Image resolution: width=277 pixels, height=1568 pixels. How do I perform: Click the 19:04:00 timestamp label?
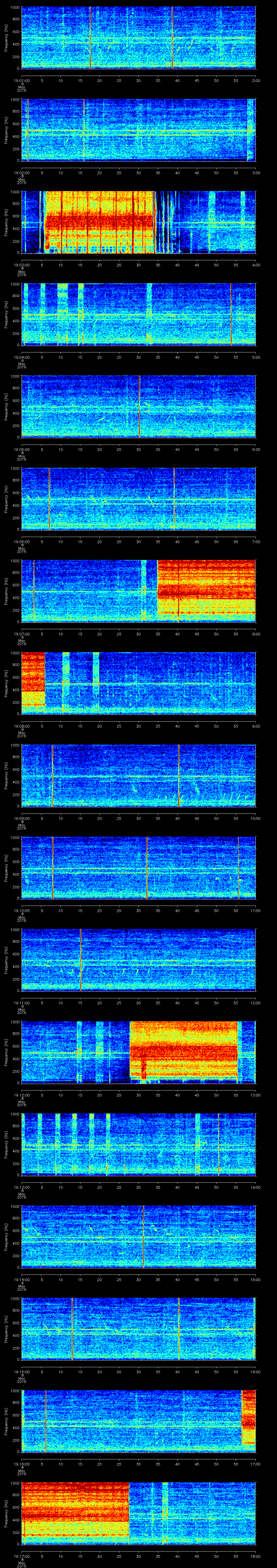(x=21, y=357)
